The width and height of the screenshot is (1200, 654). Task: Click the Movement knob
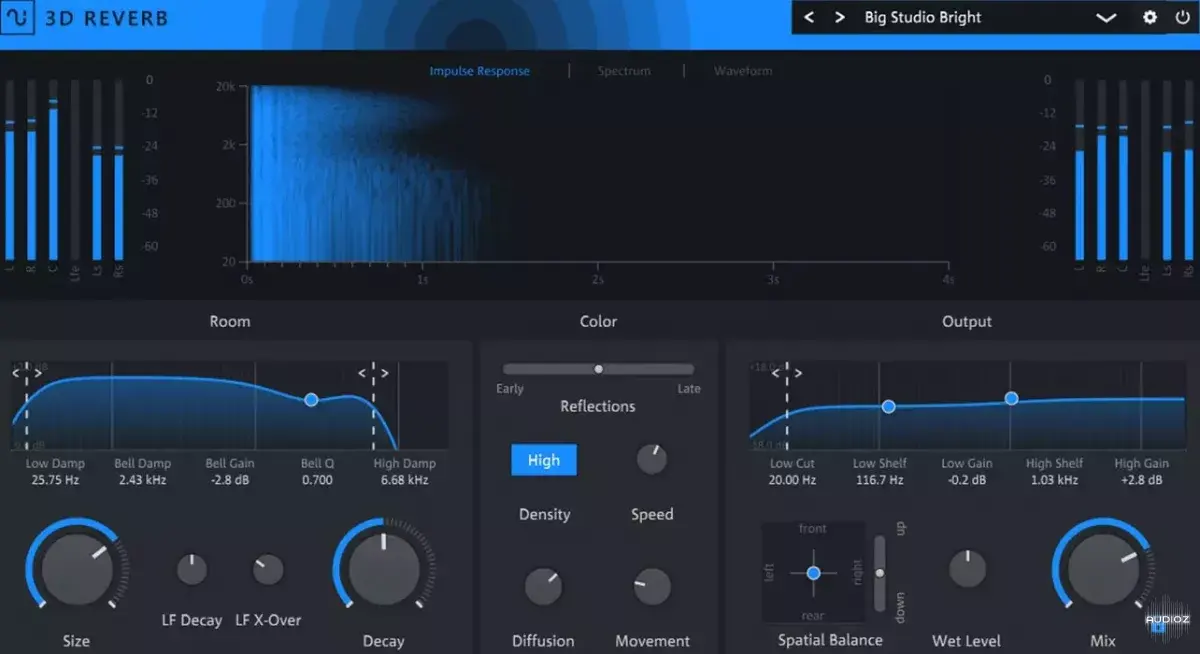click(x=652, y=587)
